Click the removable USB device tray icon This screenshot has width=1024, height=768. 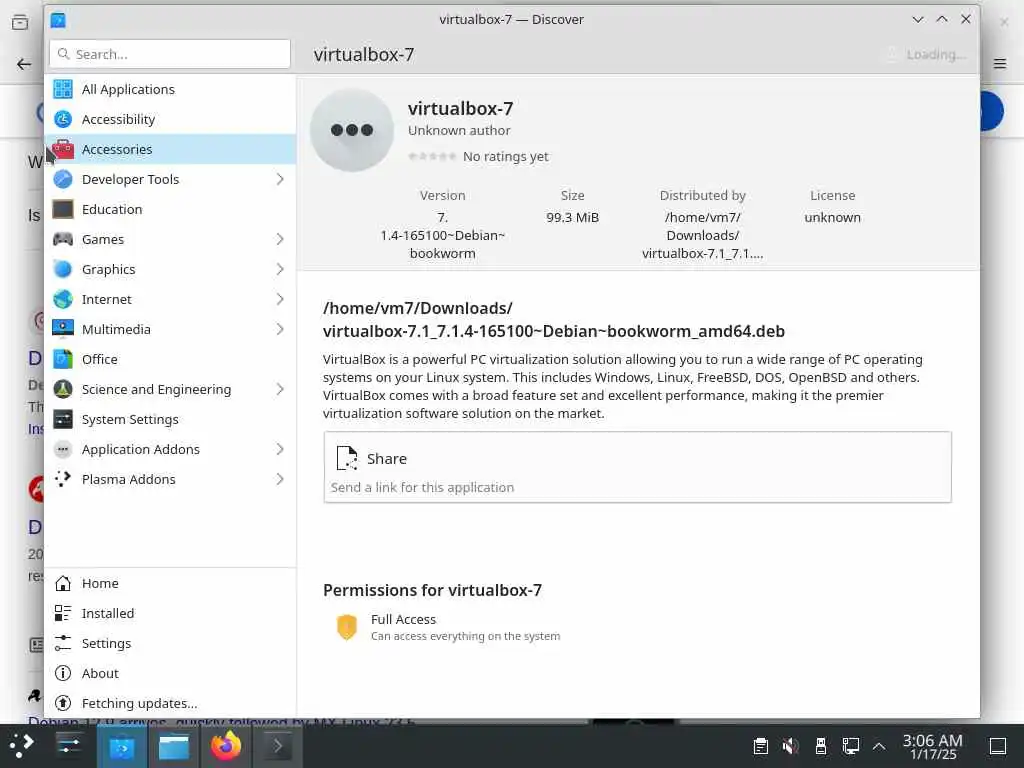point(820,746)
